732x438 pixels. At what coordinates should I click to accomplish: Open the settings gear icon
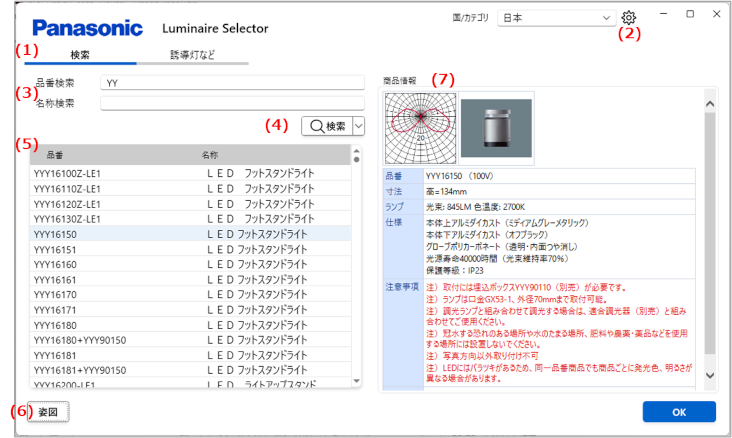pyautogui.click(x=628, y=18)
